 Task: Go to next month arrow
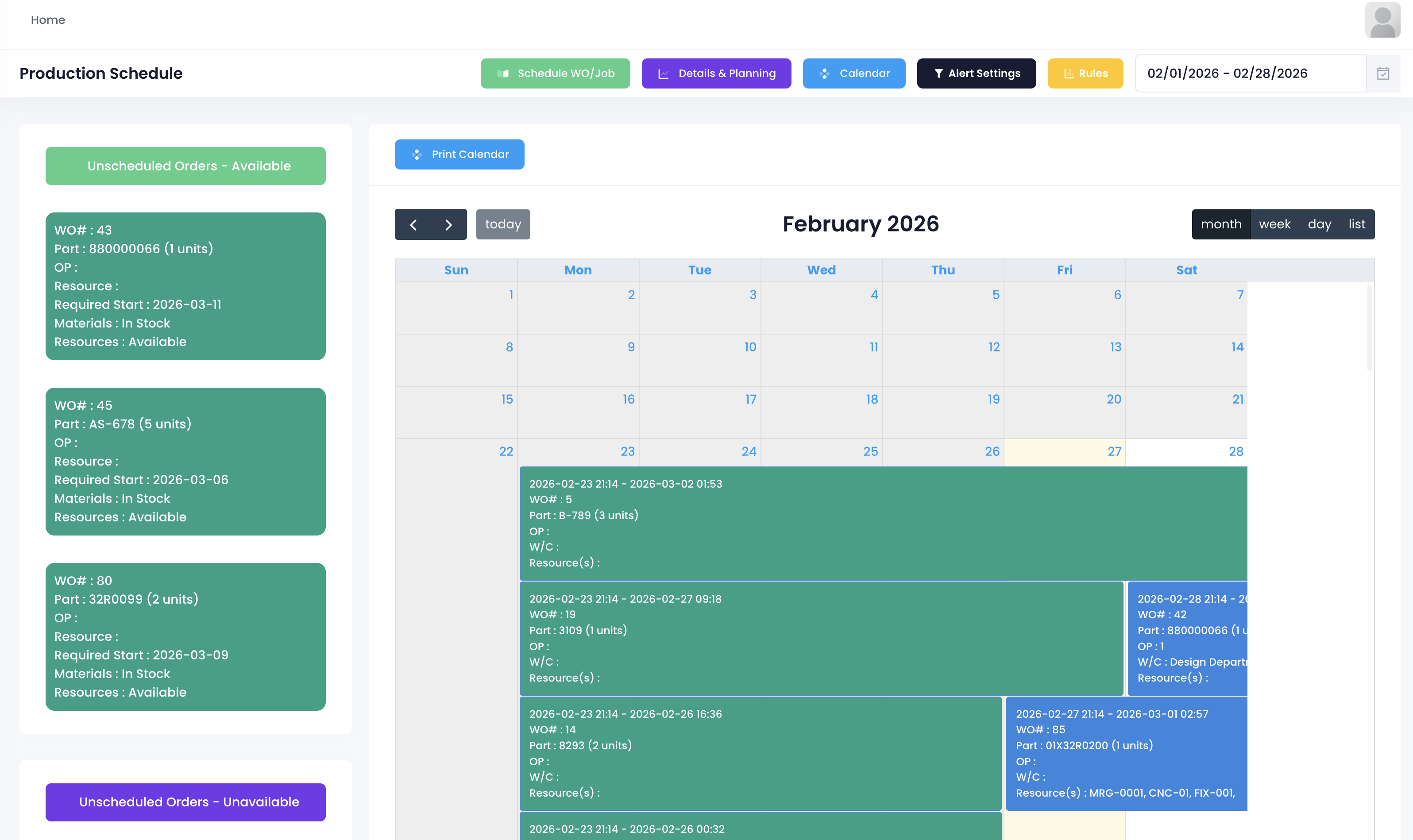pyautogui.click(x=448, y=225)
